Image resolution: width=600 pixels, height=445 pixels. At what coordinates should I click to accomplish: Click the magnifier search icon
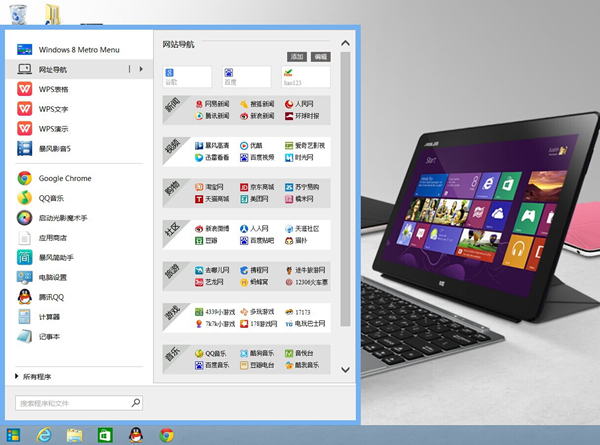136,403
